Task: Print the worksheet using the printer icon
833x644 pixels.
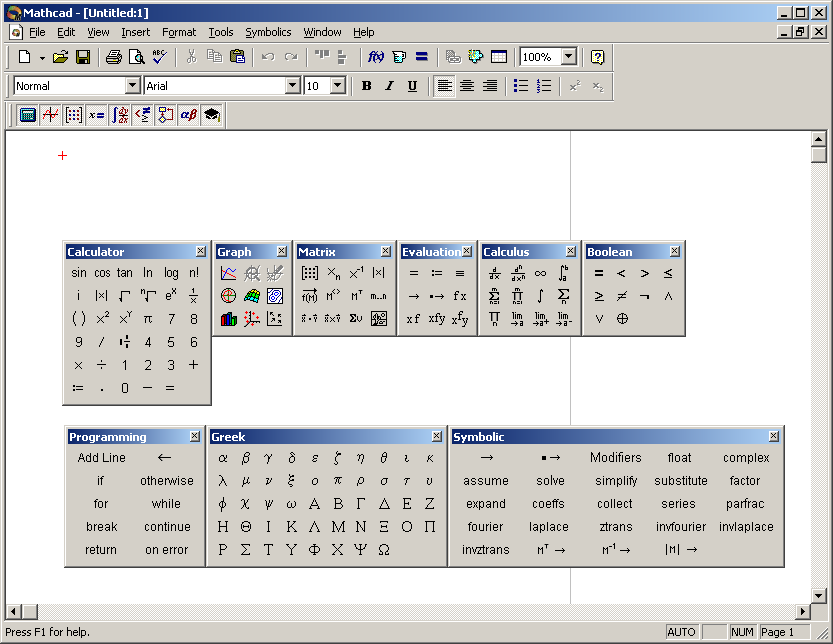Action: pyautogui.click(x=114, y=57)
